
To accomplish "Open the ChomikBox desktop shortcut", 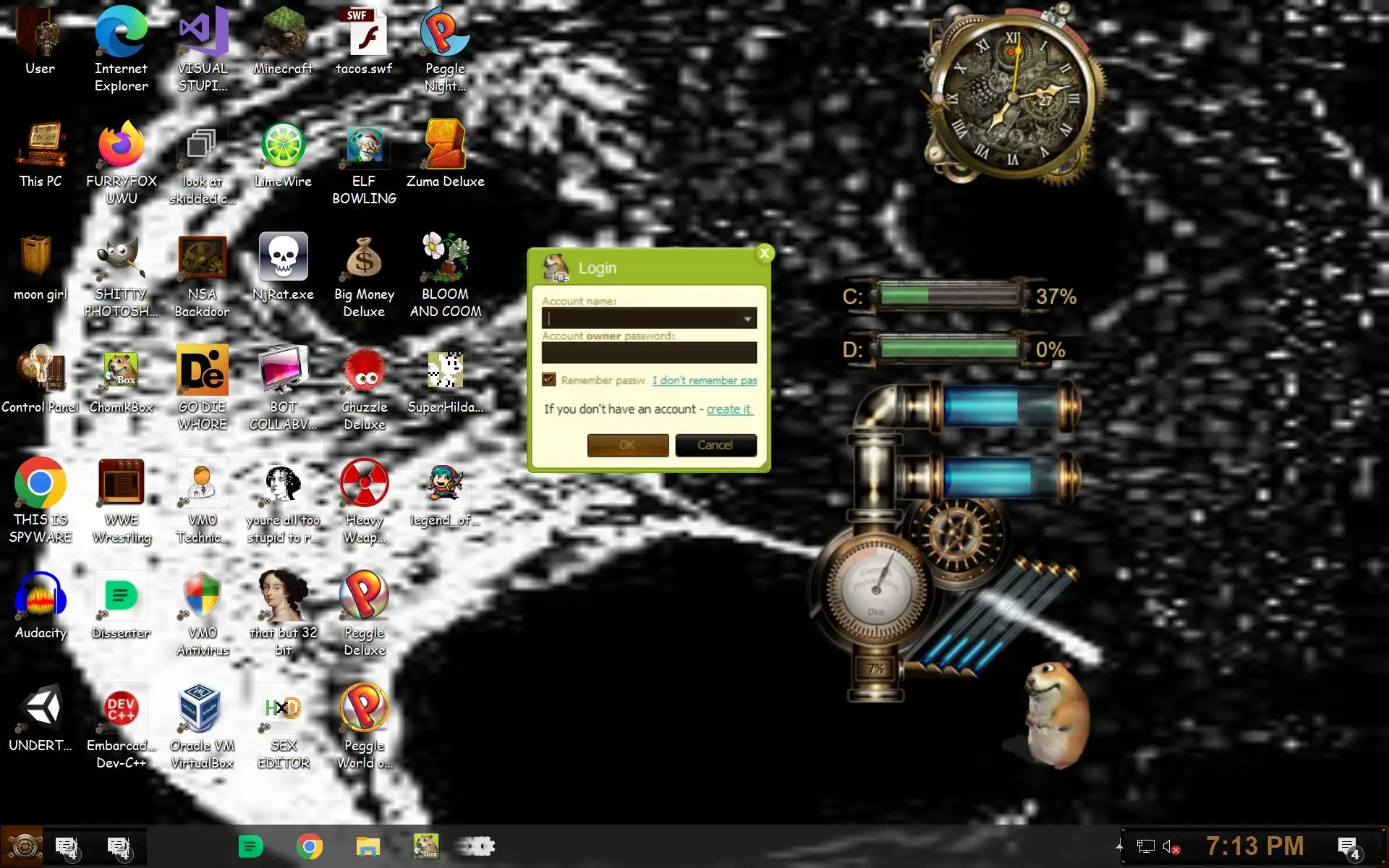I will coord(121,373).
